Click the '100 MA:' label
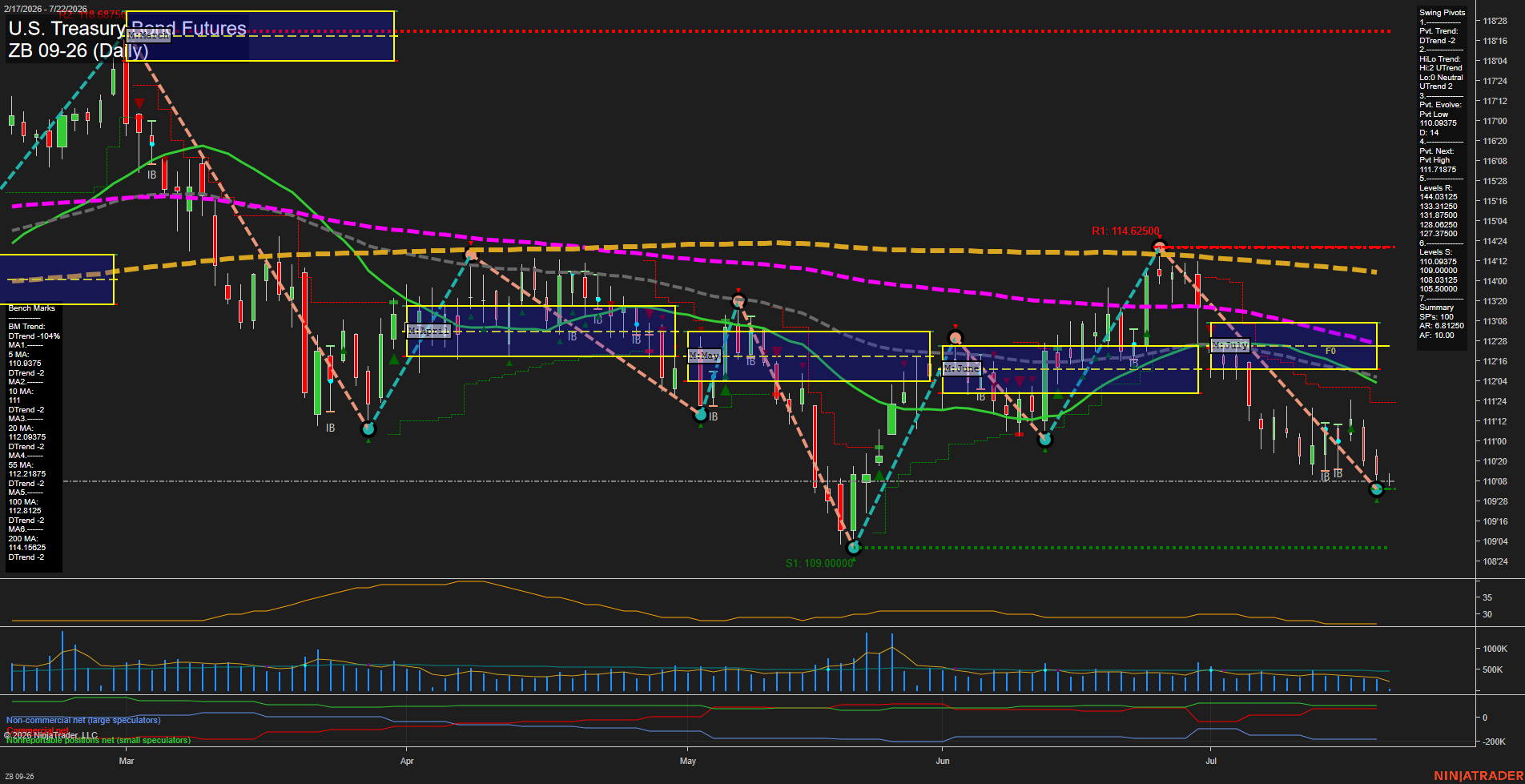This screenshot has width=1525, height=784. click(23, 502)
